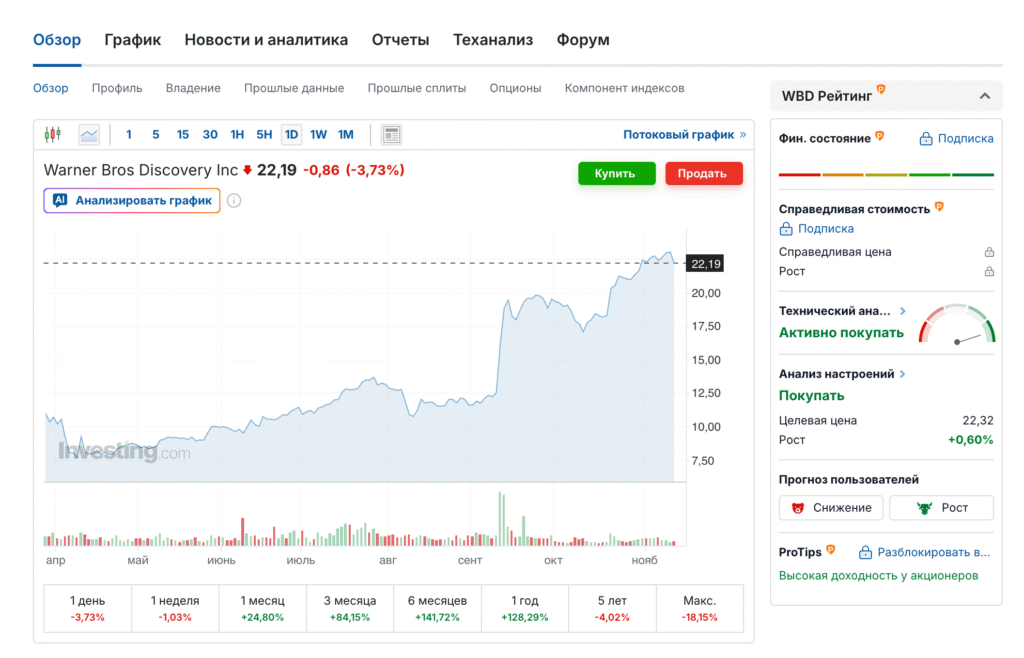Open the Теханализ tab

(x=493, y=40)
